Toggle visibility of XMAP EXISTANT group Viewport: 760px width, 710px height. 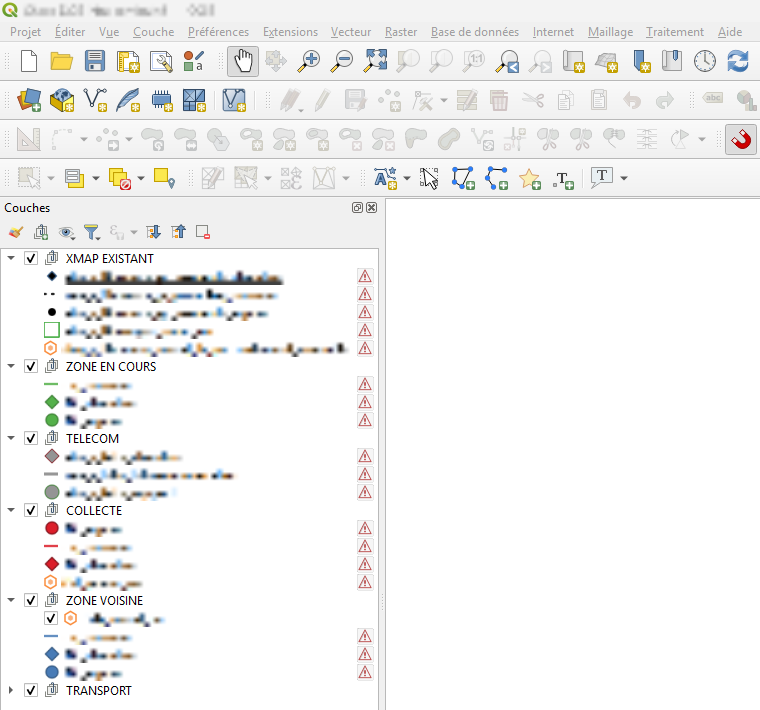click(31, 259)
